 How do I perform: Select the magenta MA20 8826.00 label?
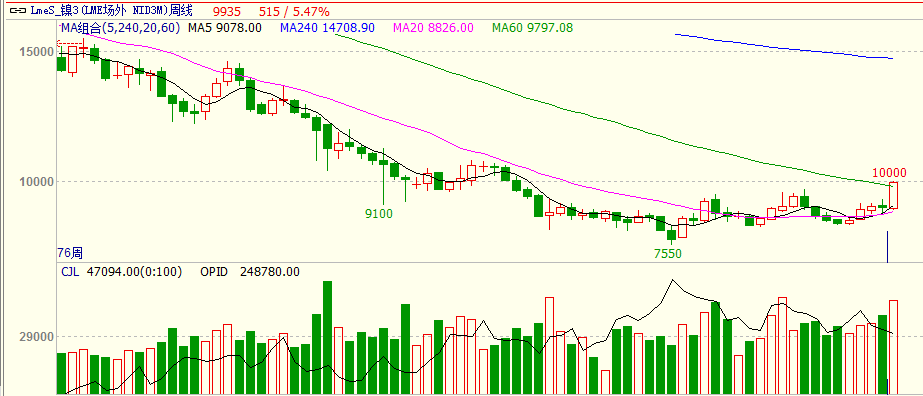(433, 27)
